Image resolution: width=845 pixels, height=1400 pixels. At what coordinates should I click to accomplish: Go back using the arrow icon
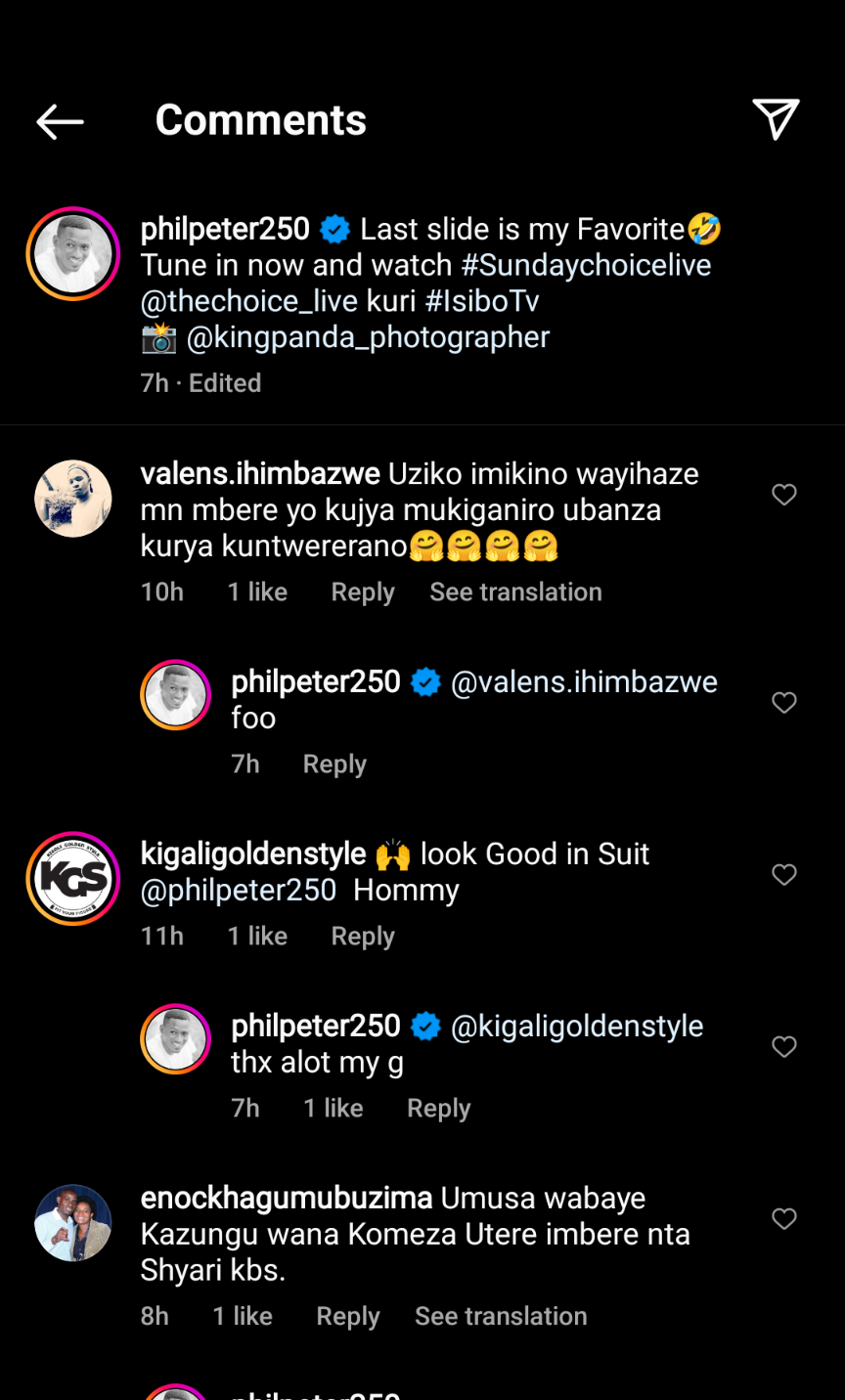tap(60, 121)
